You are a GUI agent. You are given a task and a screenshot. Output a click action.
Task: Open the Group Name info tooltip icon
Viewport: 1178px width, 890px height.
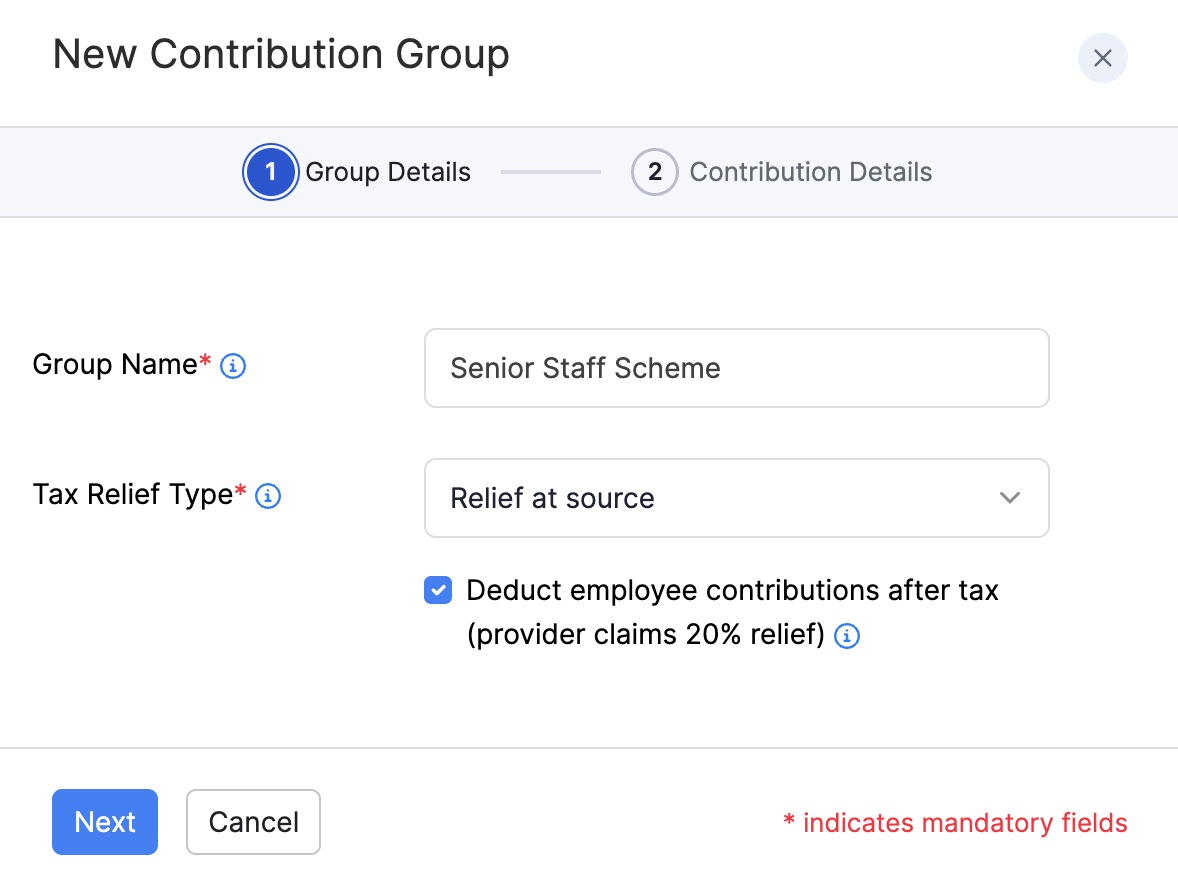[x=233, y=366]
